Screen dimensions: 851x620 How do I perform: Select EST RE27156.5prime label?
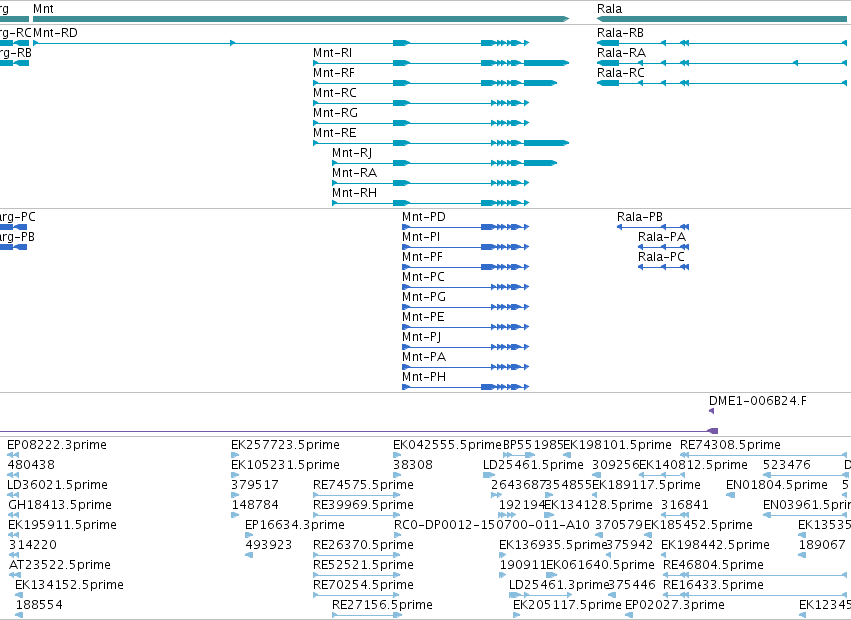383,605
